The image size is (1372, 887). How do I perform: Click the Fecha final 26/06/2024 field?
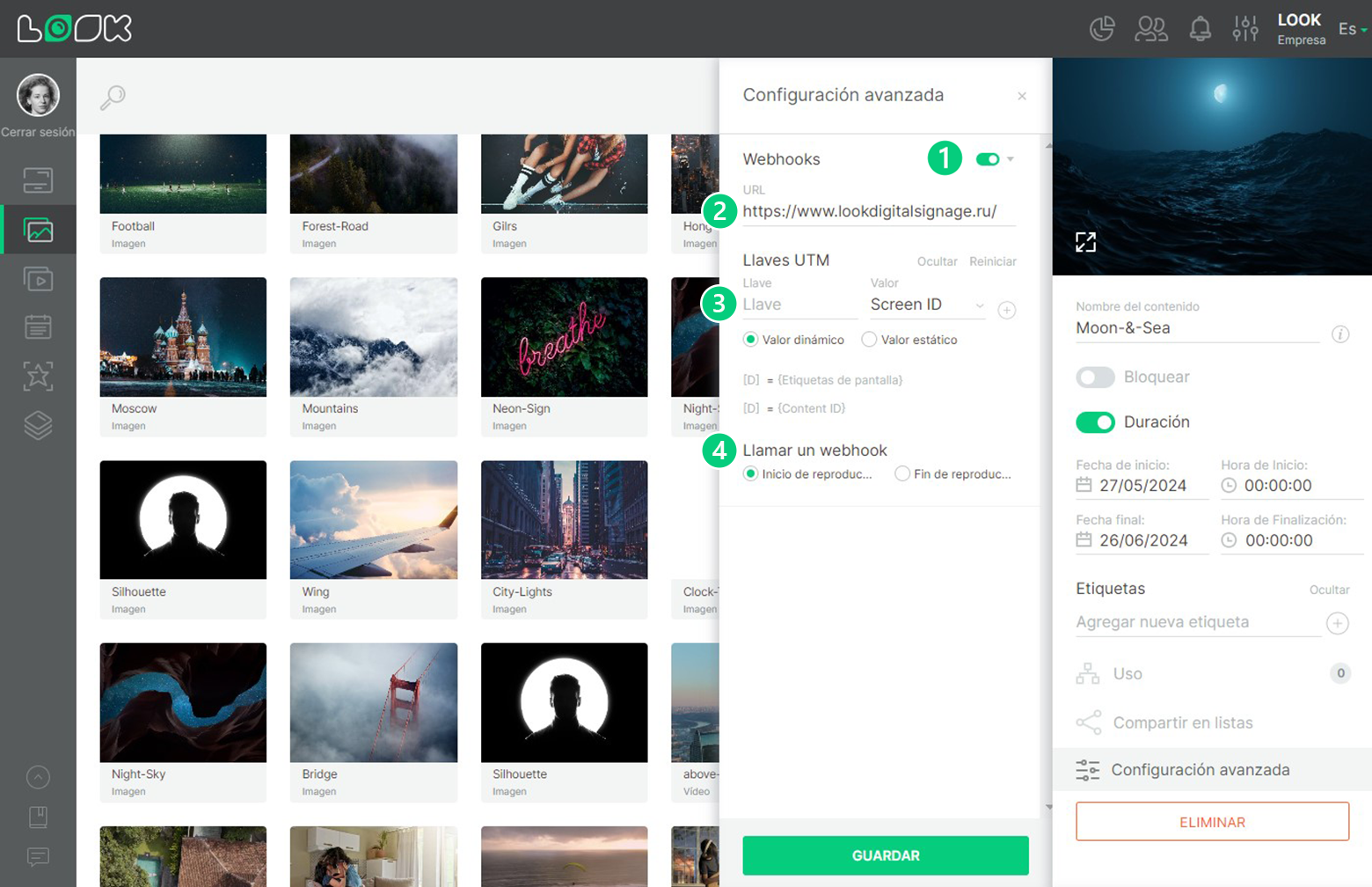pyautogui.click(x=1142, y=540)
